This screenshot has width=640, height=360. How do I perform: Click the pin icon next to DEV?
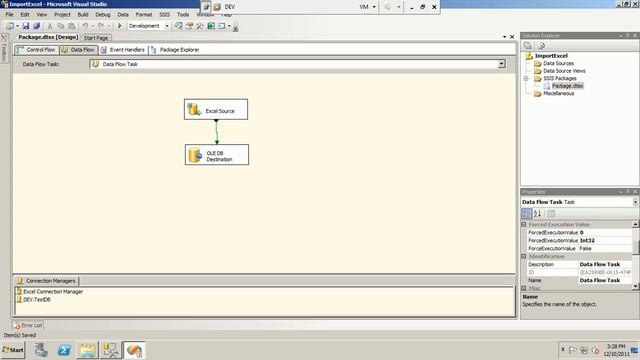tap(206, 7)
